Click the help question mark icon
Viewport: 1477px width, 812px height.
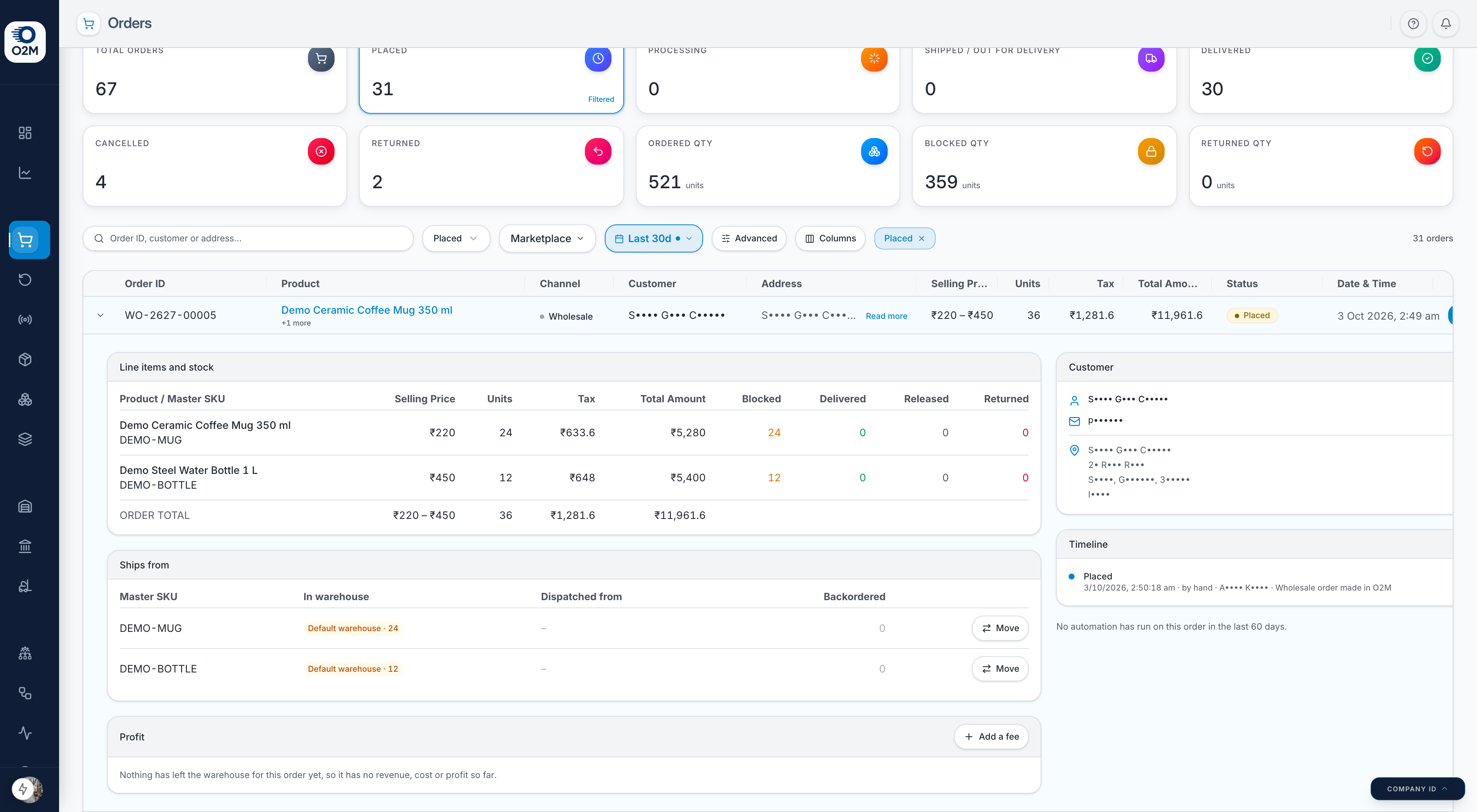(1413, 24)
